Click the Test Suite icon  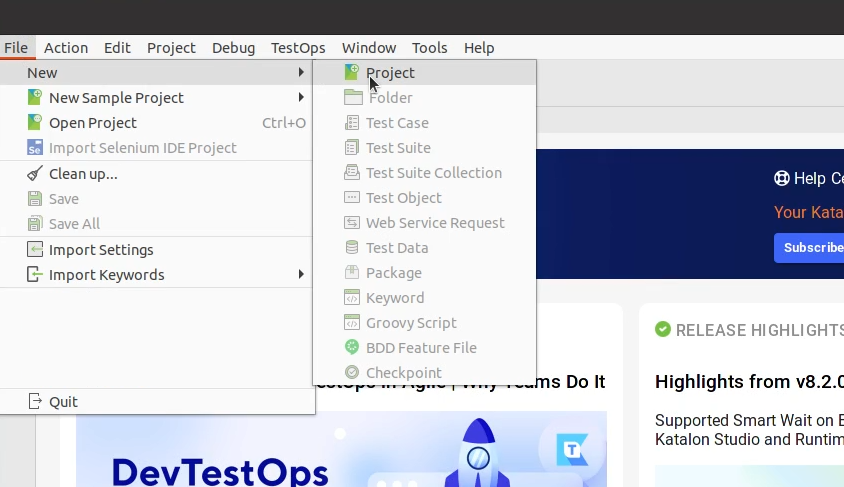tap(352, 147)
